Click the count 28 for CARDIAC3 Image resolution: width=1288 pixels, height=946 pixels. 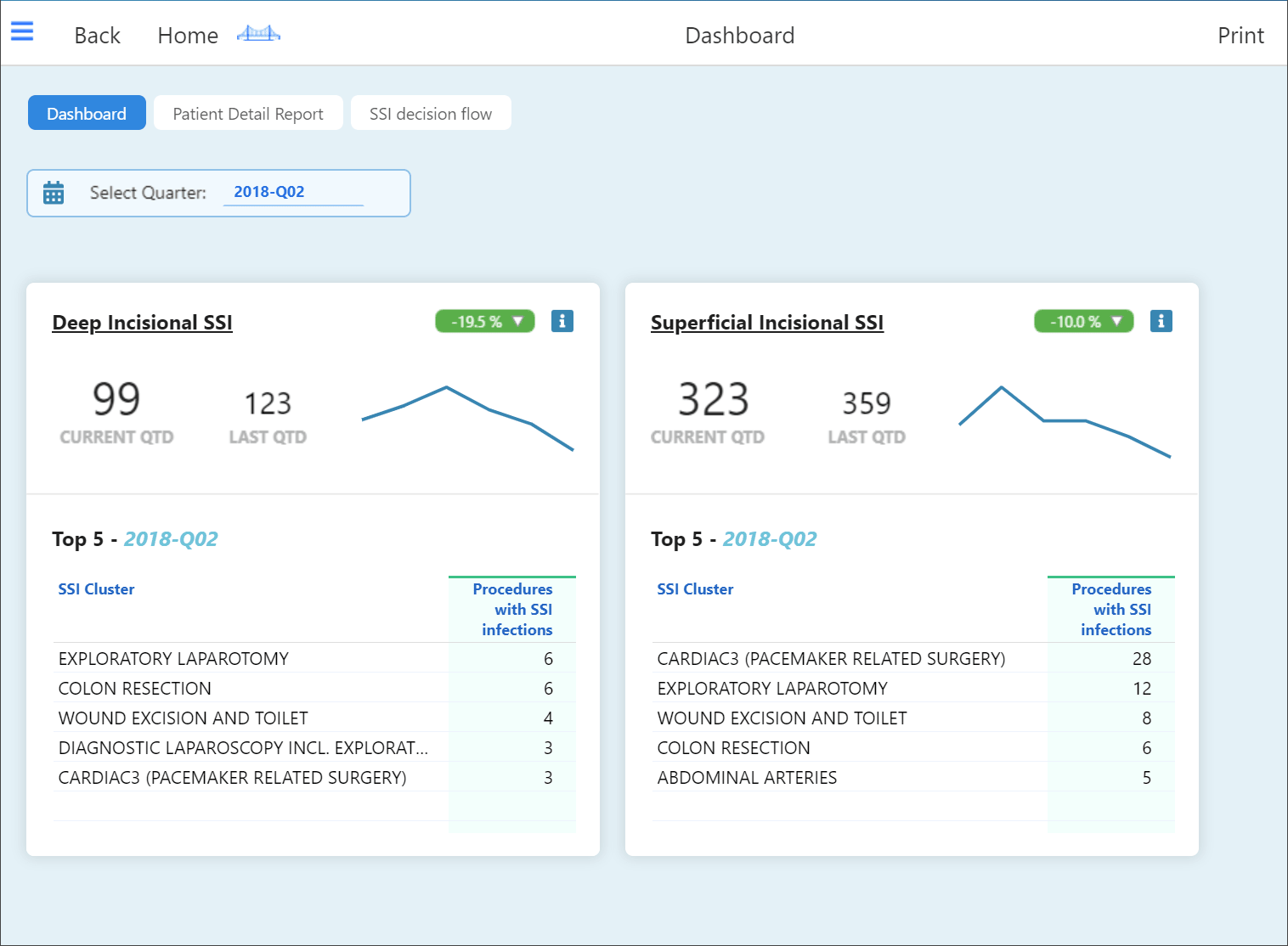coord(1142,659)
